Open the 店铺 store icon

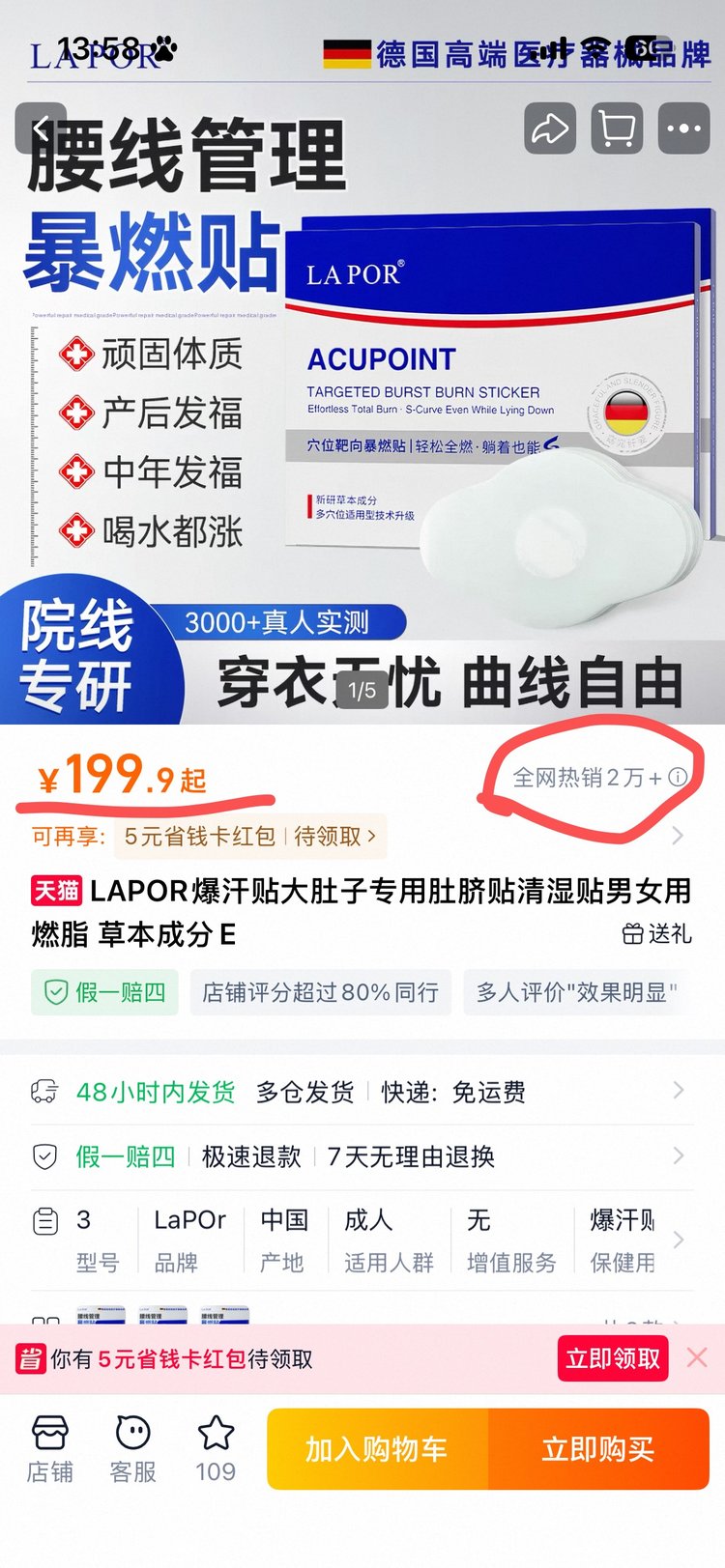tap(49, 1449)
